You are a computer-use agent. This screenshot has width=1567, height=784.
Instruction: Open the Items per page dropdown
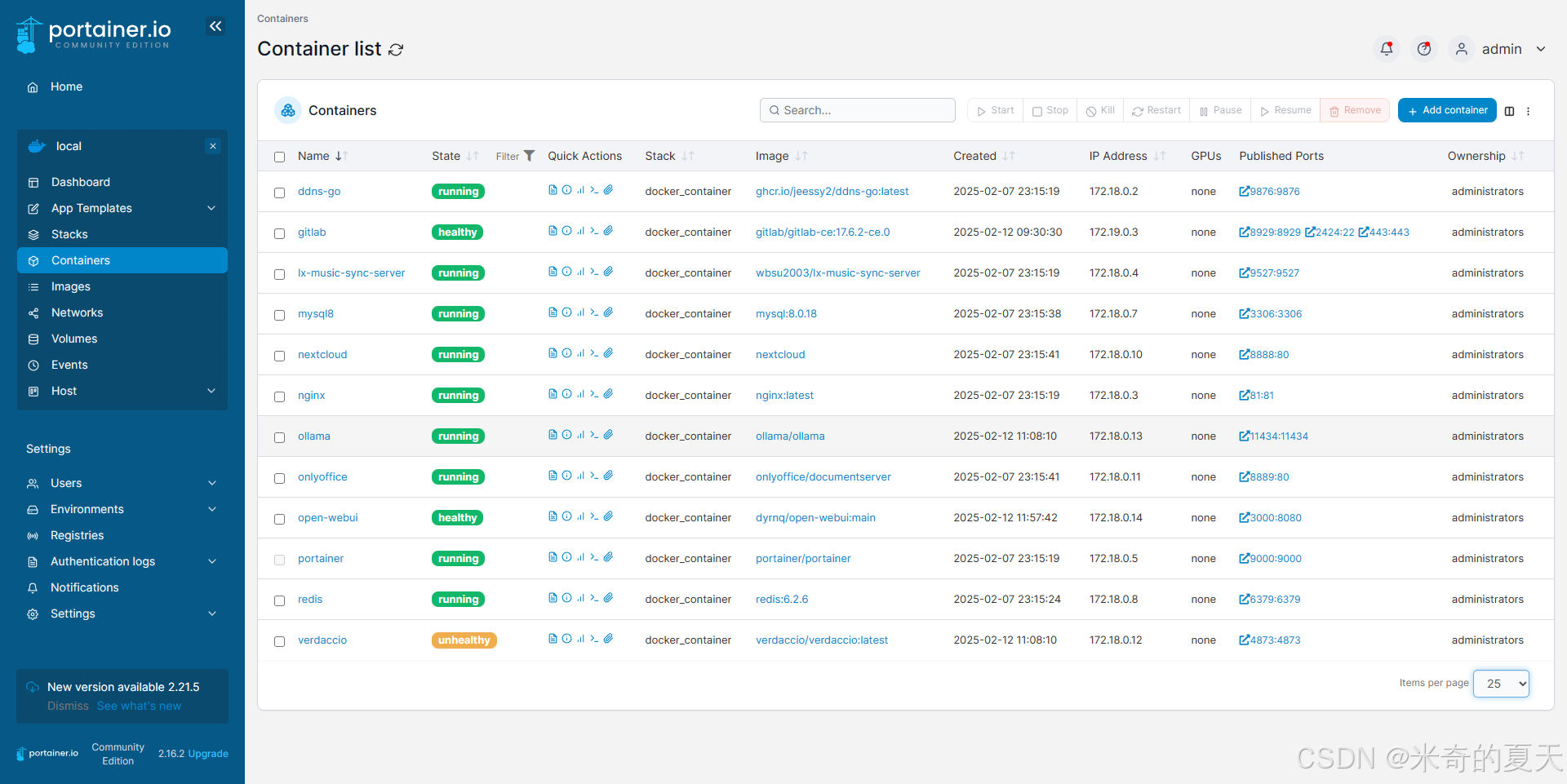coord(1501,684)
